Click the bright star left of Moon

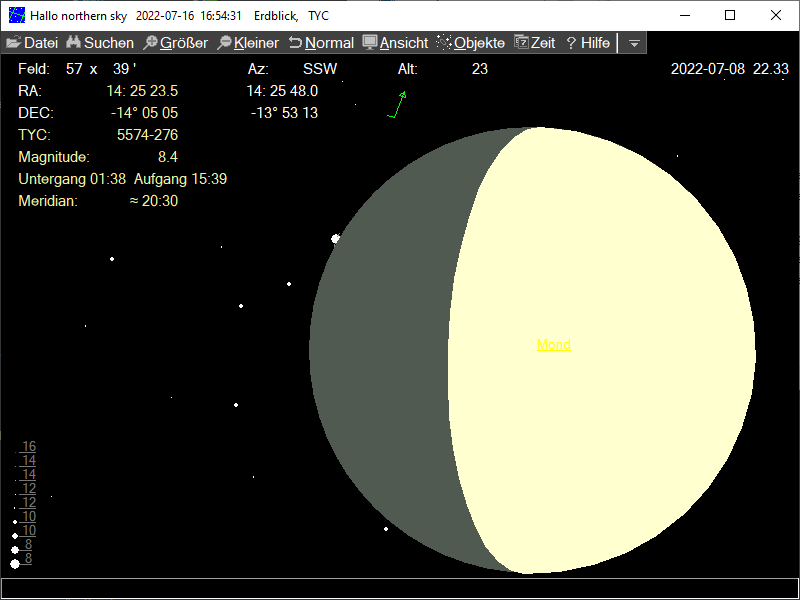335,238
